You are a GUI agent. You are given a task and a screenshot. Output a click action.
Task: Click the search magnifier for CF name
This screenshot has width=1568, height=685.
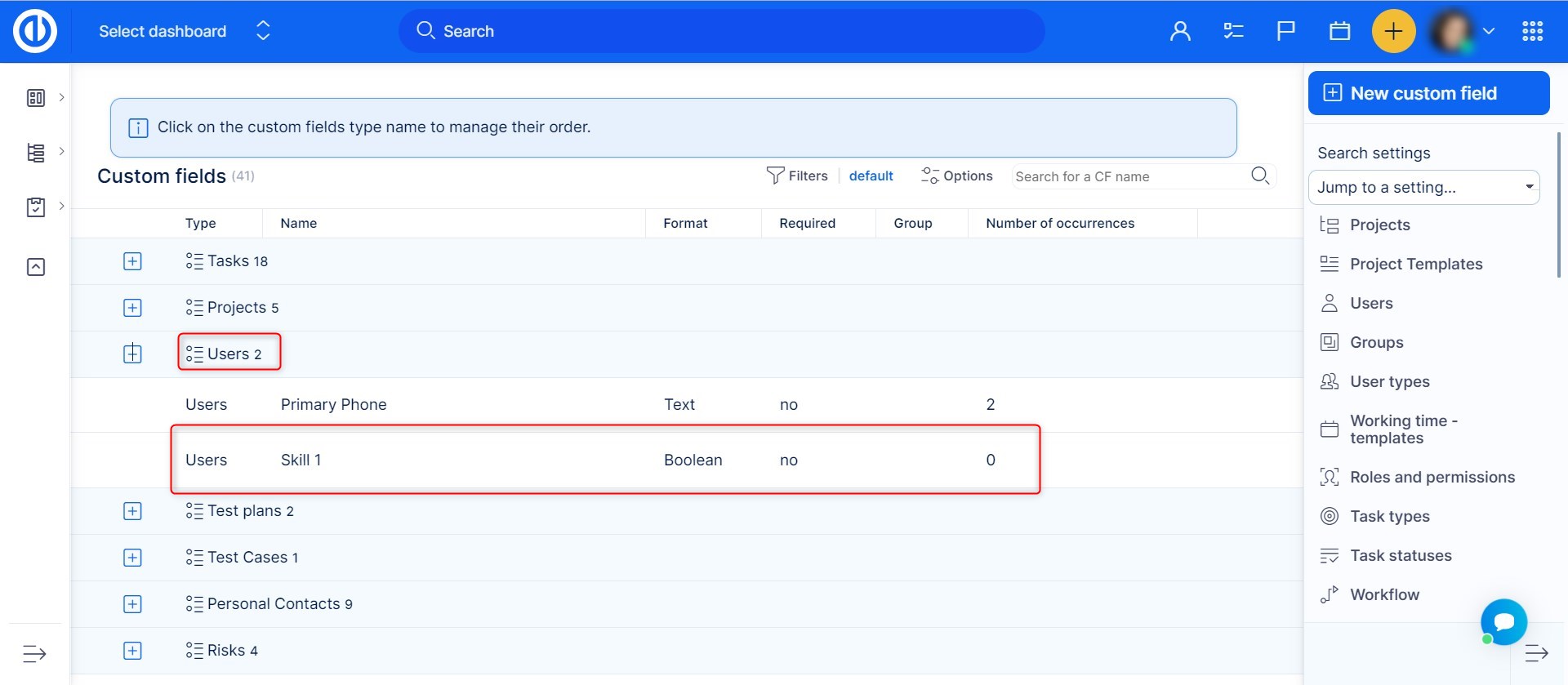[1260, 176]
